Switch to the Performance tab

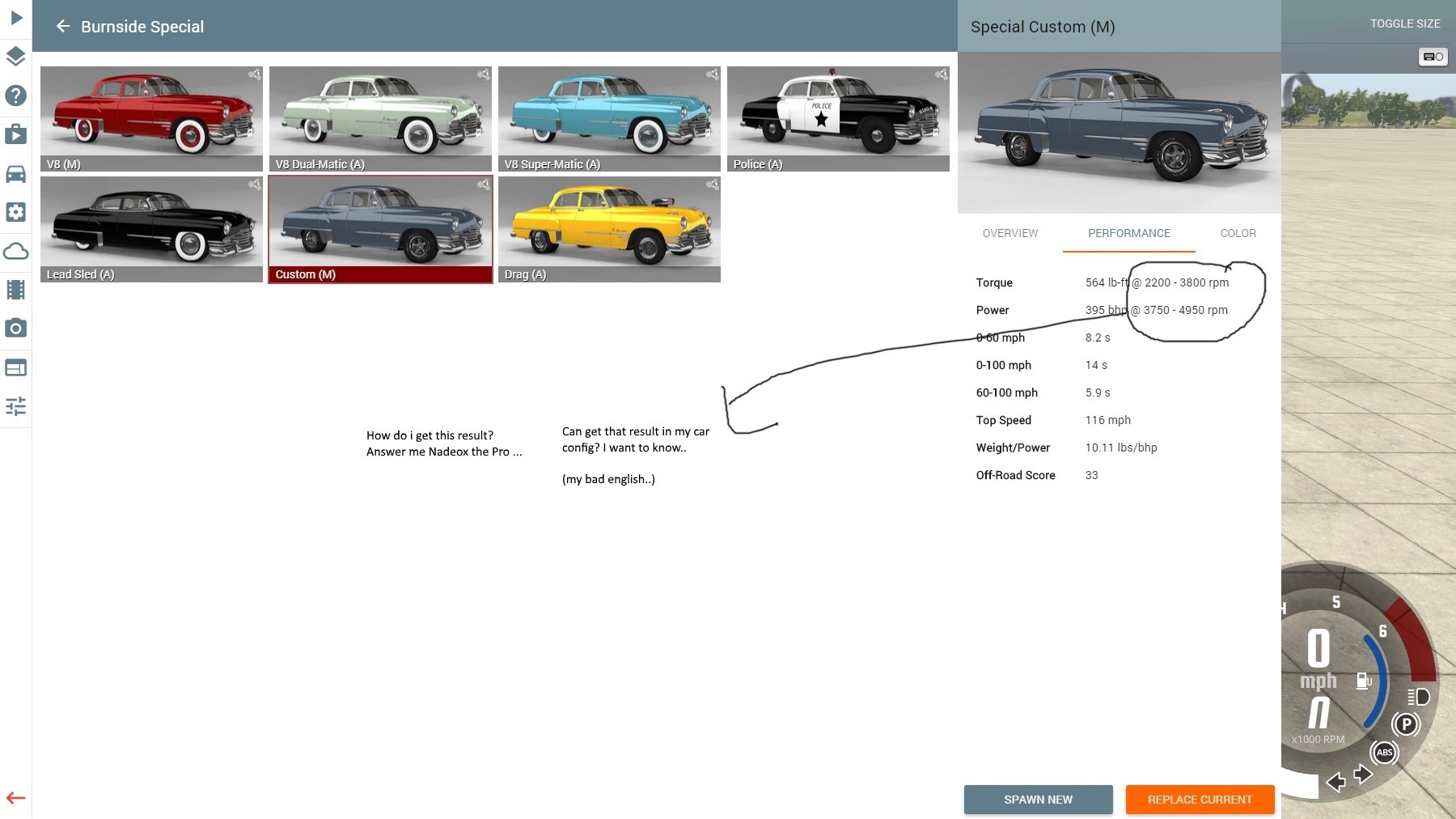pos(1128,233)
